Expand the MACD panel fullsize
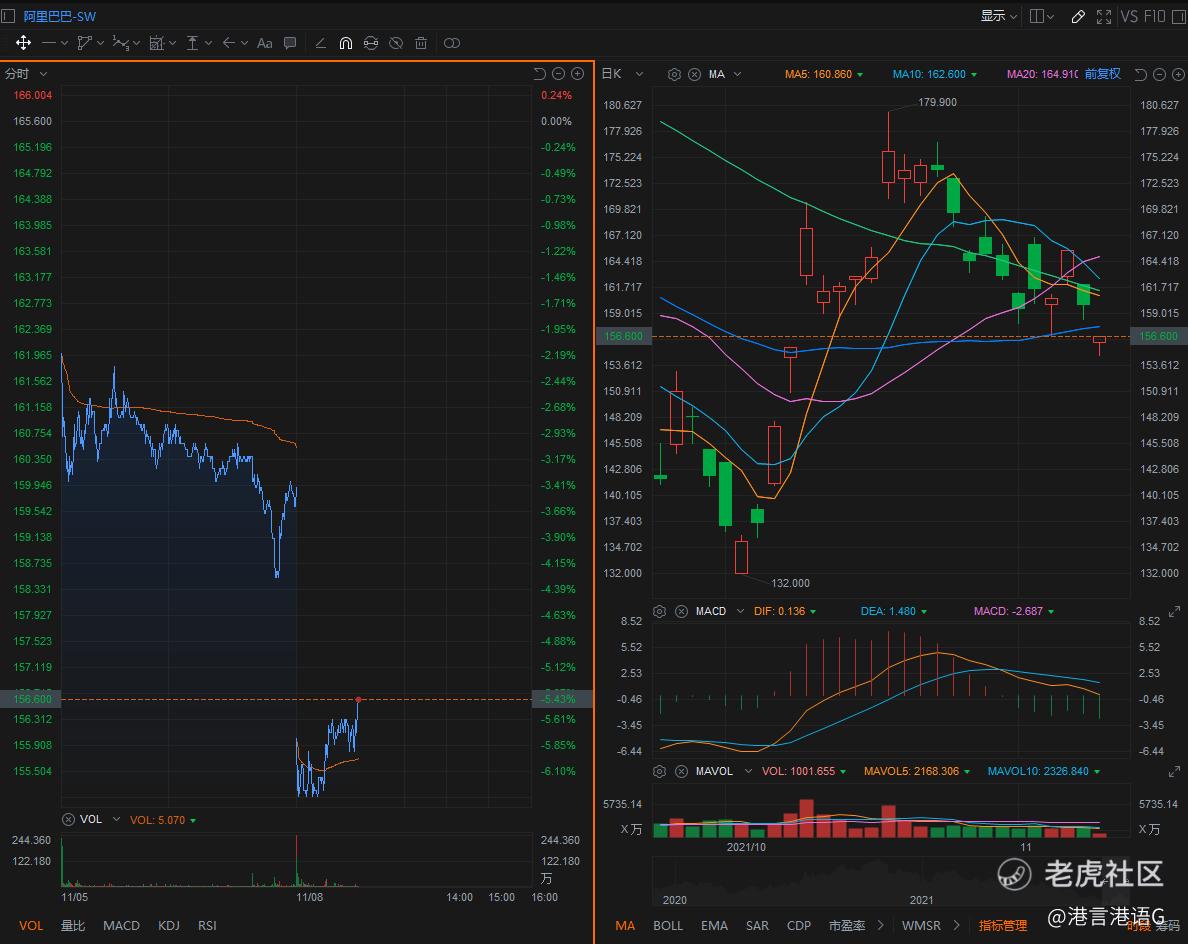This screenshot has width=1188, height=944. click(1174, 611)
